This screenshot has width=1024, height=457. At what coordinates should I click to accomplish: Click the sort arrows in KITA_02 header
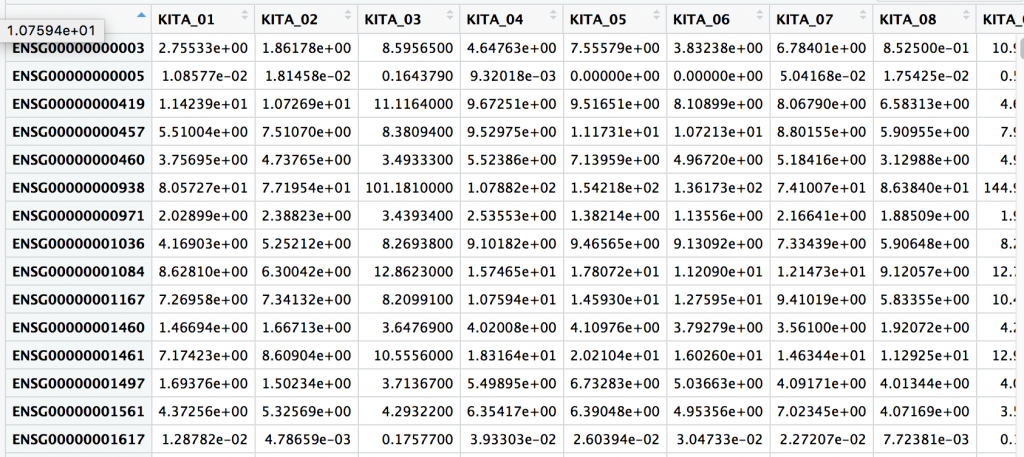349,14
